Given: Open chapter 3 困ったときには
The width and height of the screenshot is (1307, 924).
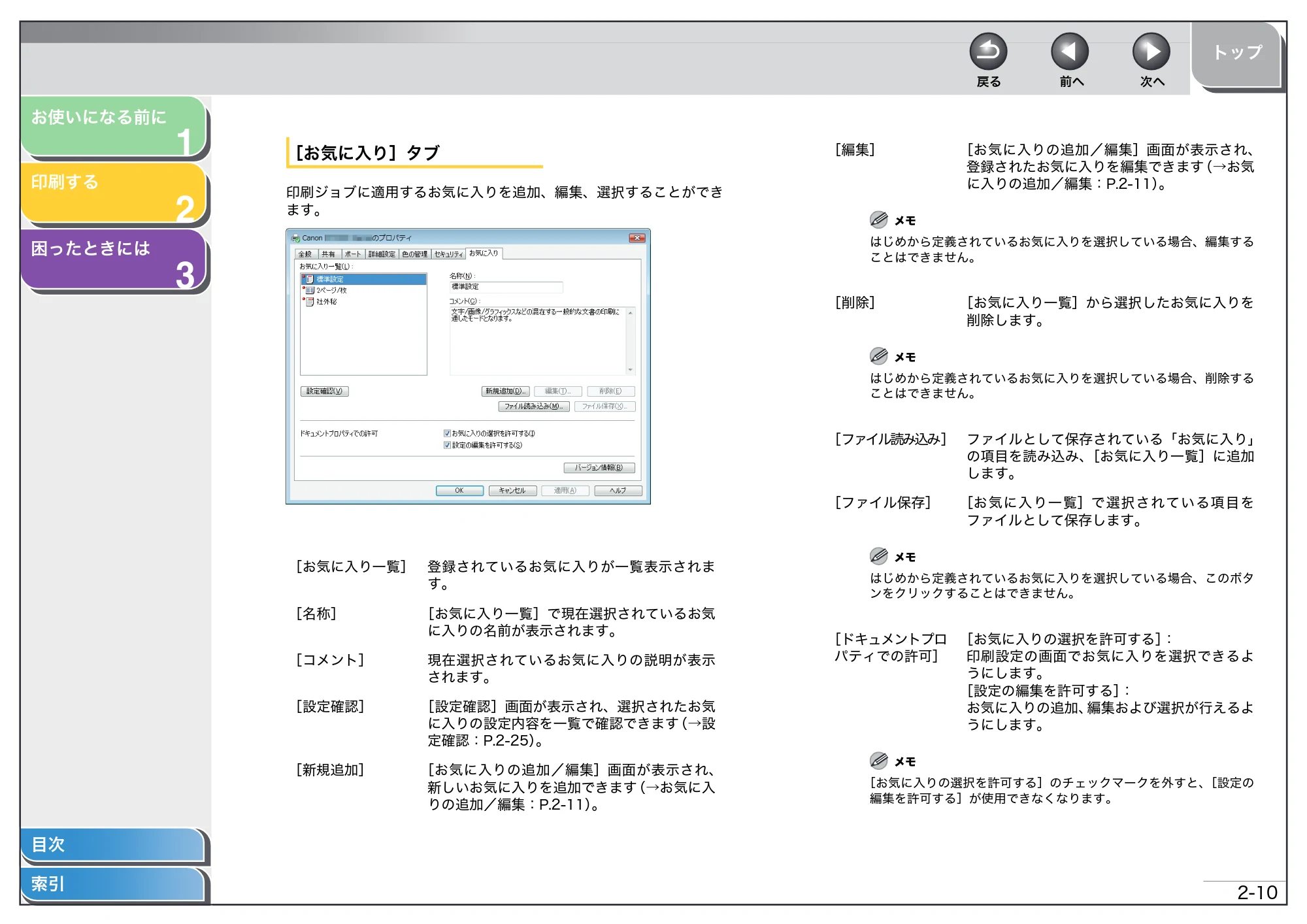Looking at the screenshot, I should (114, 259).
